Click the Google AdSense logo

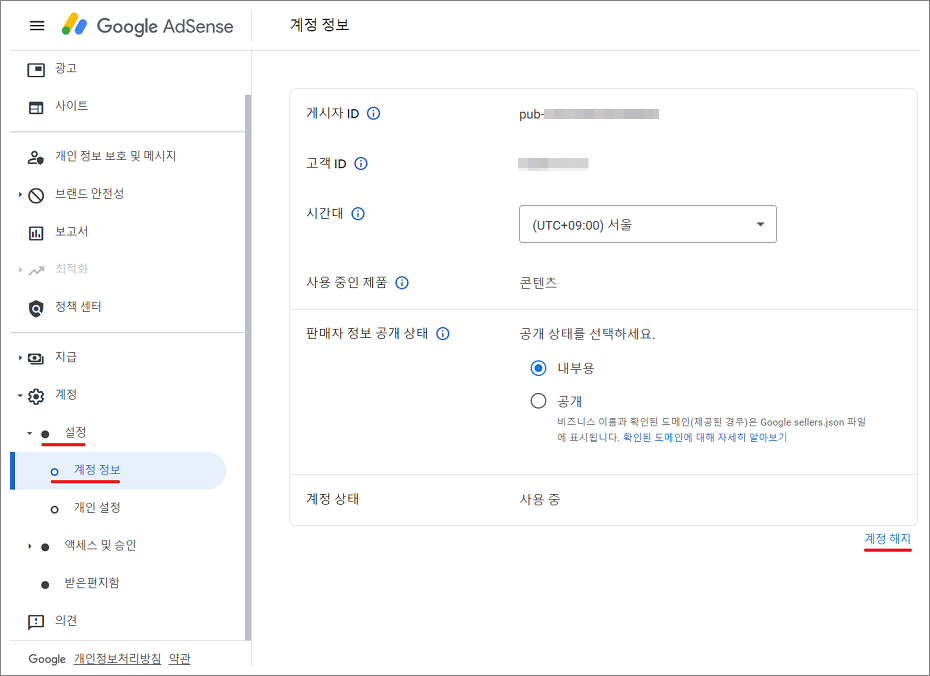tap(150, 26)
